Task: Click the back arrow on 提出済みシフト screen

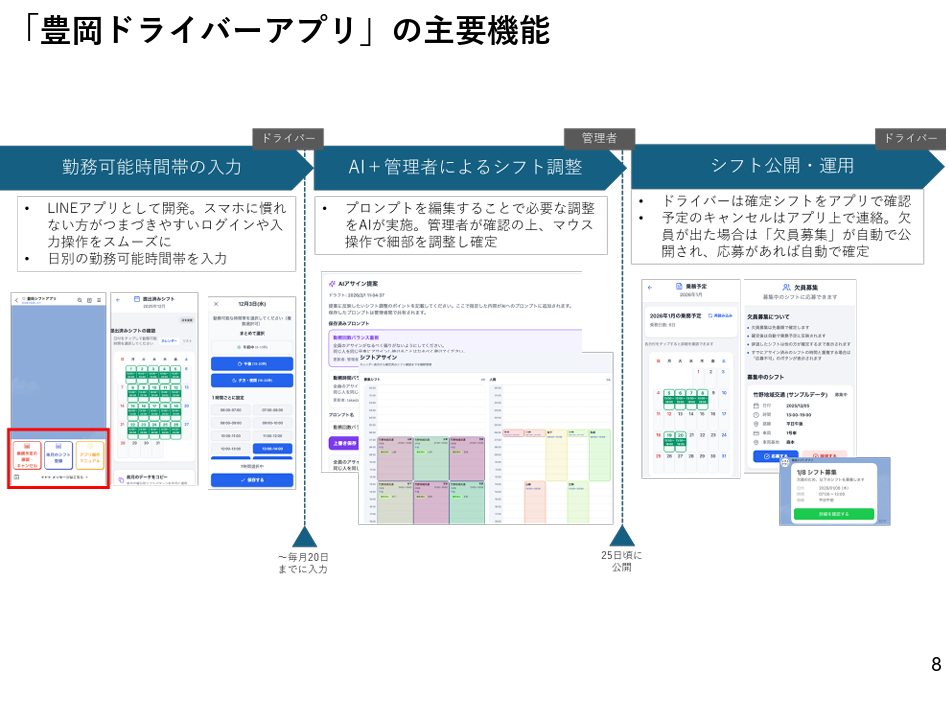Action: [x=118, y=299]
